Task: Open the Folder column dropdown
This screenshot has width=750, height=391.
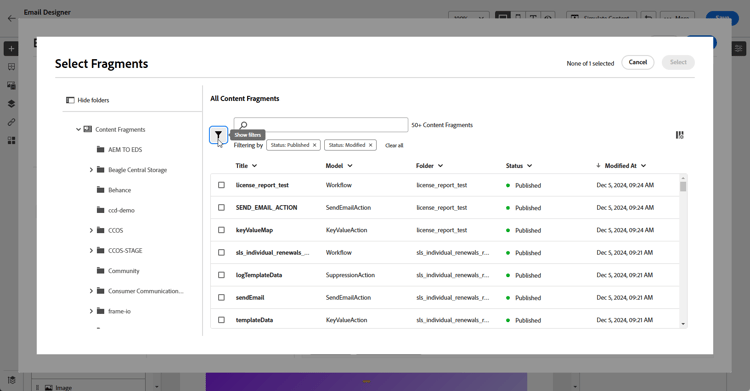Action: (440, 166)
